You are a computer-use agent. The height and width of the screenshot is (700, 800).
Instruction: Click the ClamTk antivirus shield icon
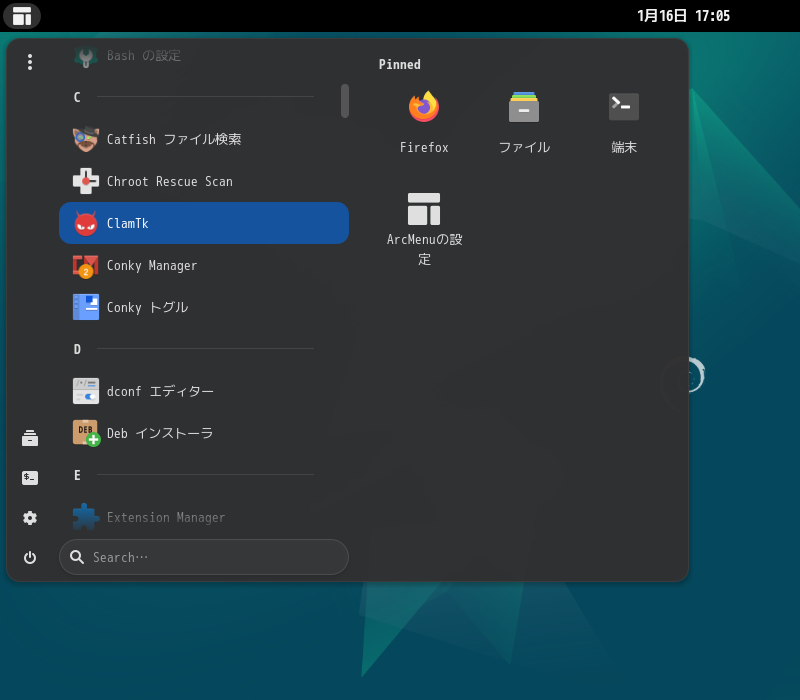[x=86, y=223]
